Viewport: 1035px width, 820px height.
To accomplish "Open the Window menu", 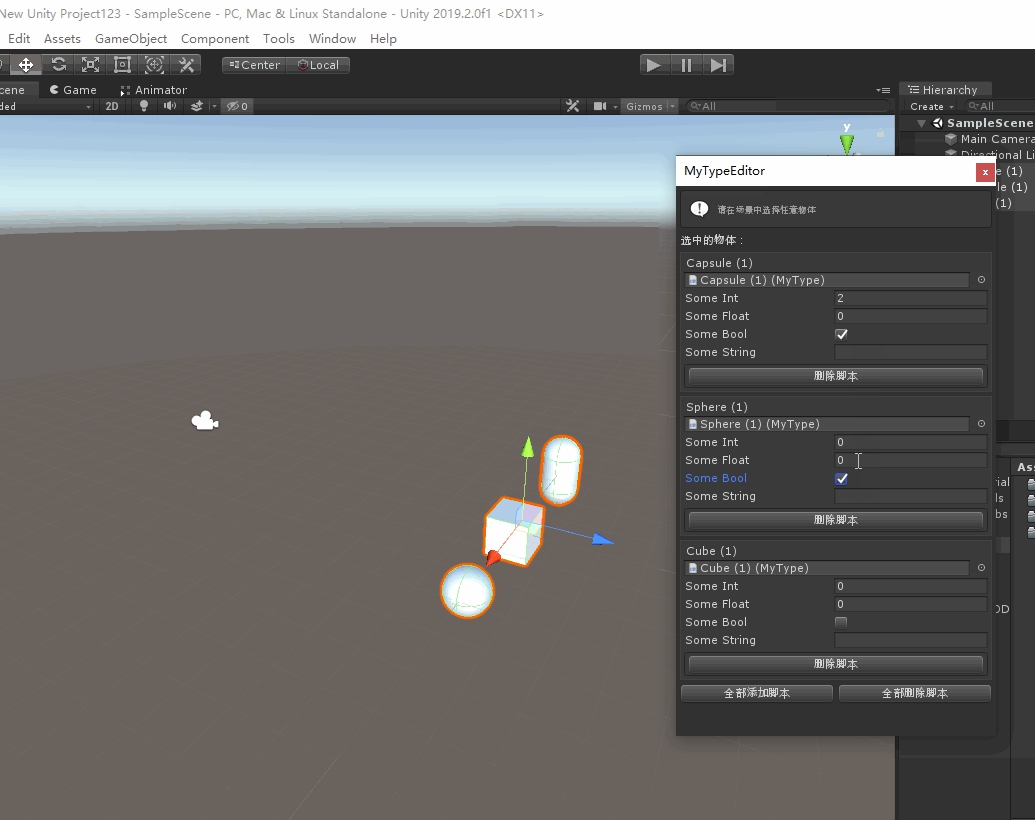I will [x=332, y=38].
